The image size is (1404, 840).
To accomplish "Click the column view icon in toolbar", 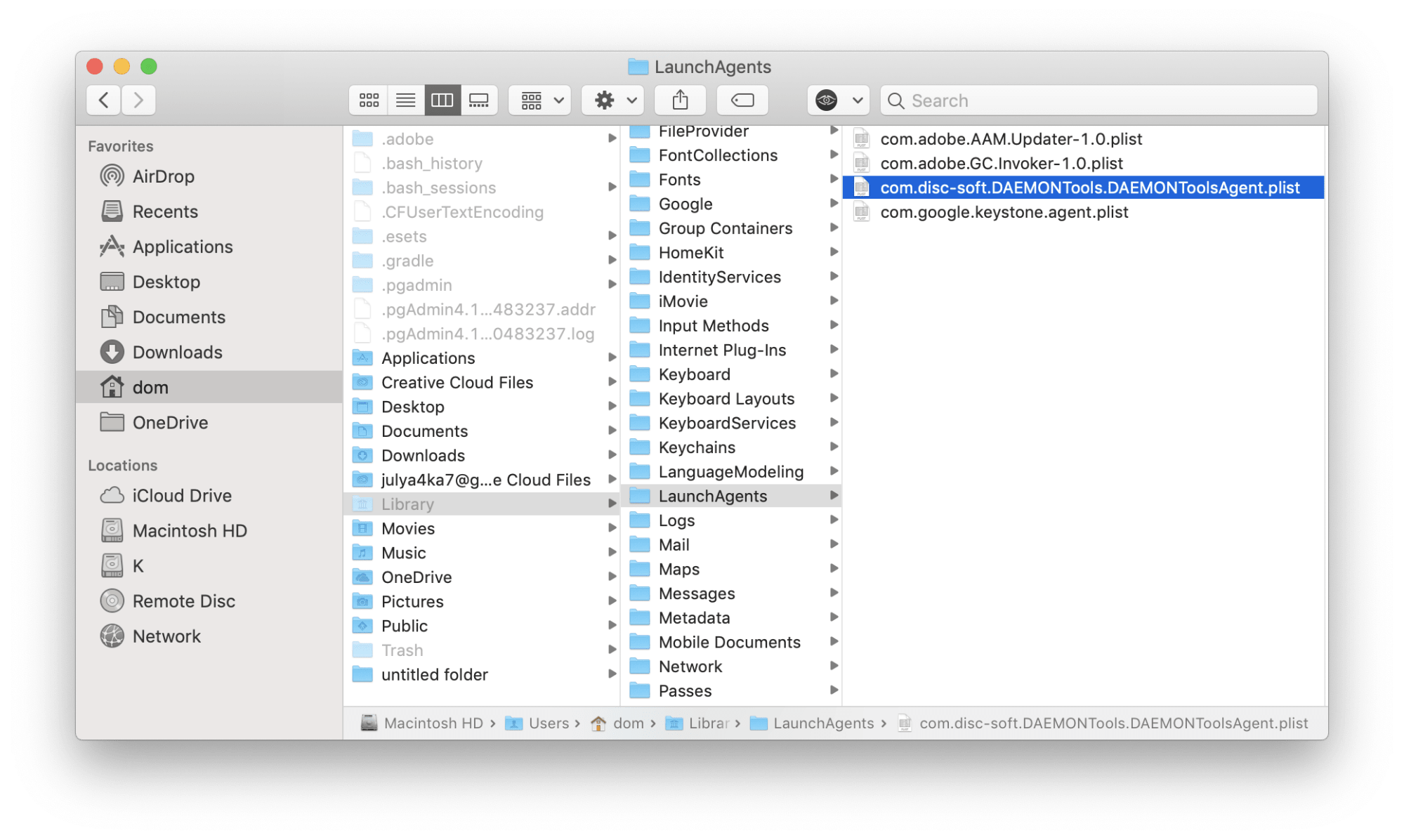I will tap(442, 99).
